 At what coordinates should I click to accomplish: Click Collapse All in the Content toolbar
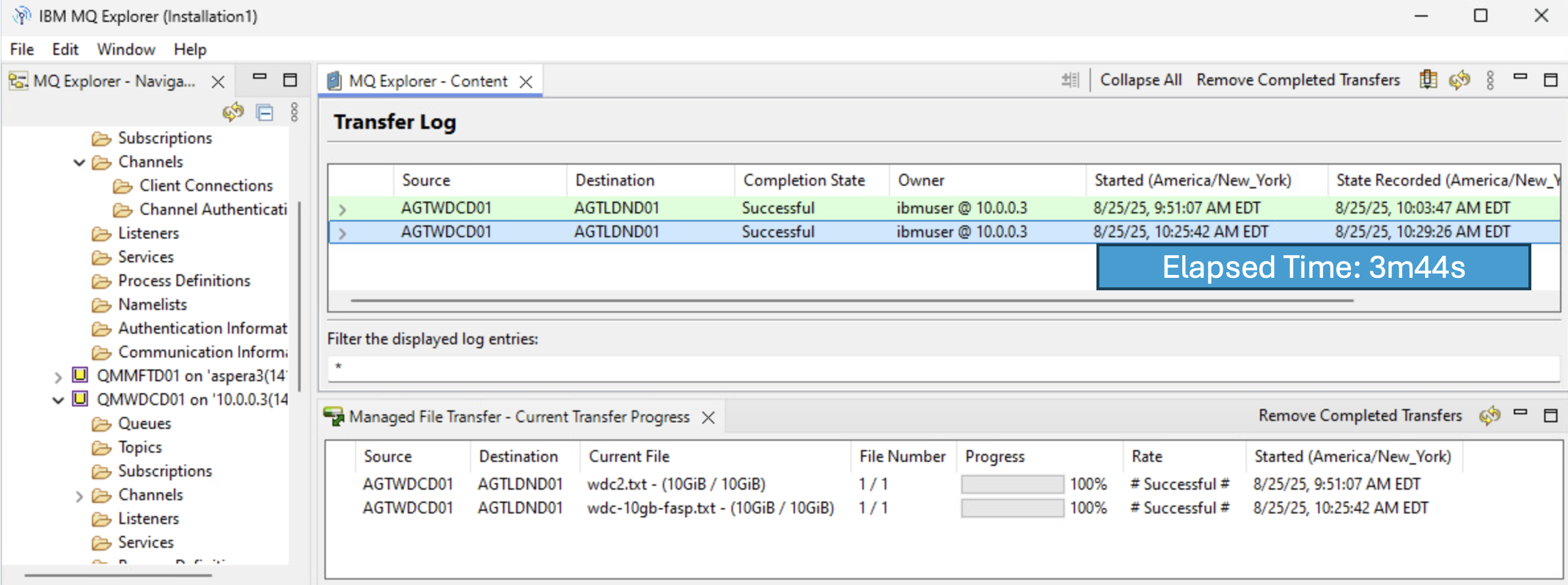[1141, 80]
